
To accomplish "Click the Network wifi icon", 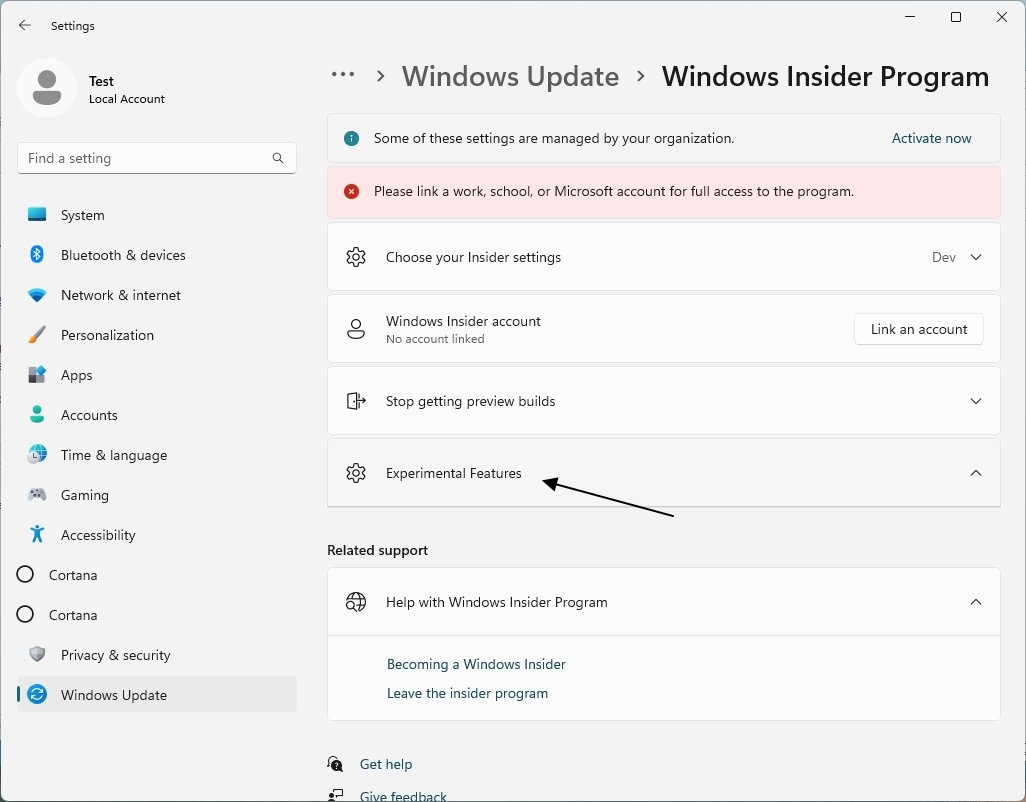I will pyautogui.click(x=37, y=295).
